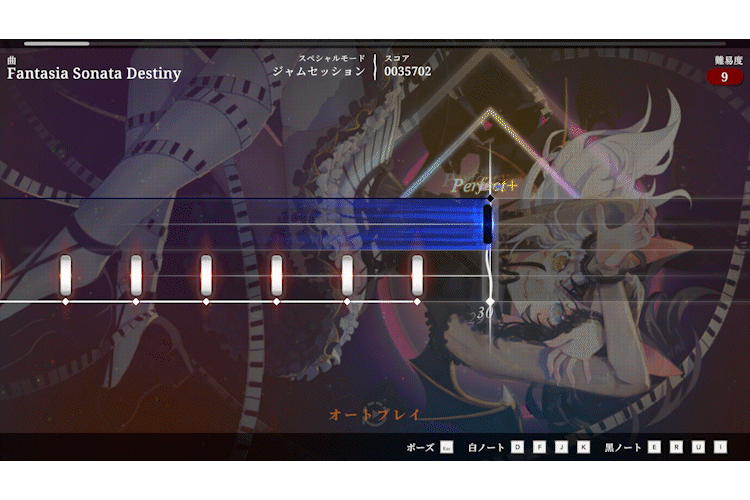Click the score value 0035702
Image resolution: width=750 pixels, height=500 pixels.
click(x=408, y=71)
